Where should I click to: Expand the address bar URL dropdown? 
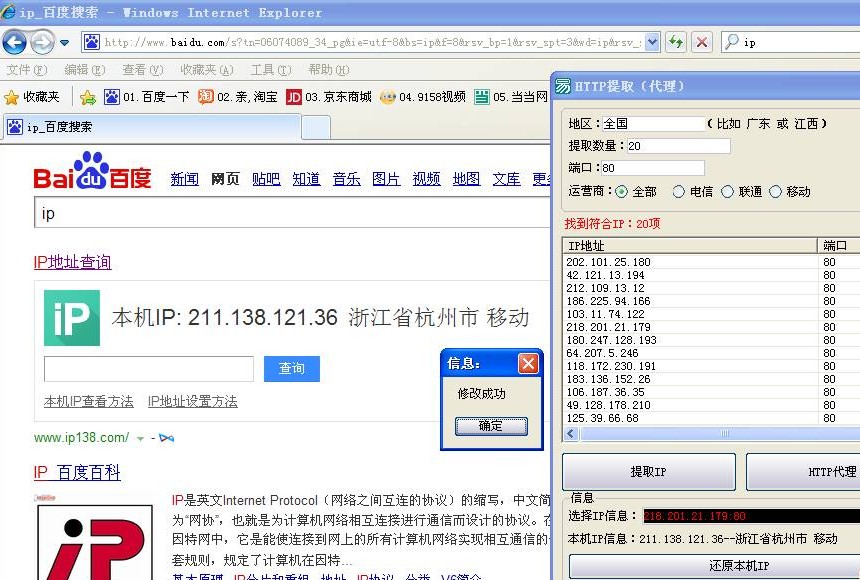652,42
